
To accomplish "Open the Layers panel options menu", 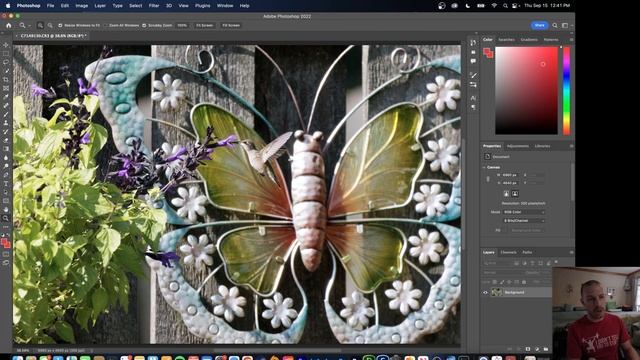I will point(571,252).
